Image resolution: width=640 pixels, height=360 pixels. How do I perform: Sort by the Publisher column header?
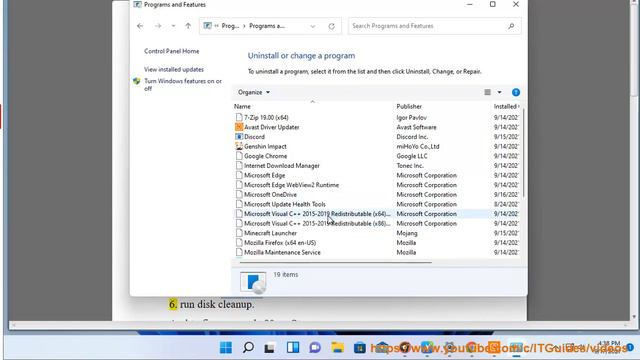(x=409, y=106)
